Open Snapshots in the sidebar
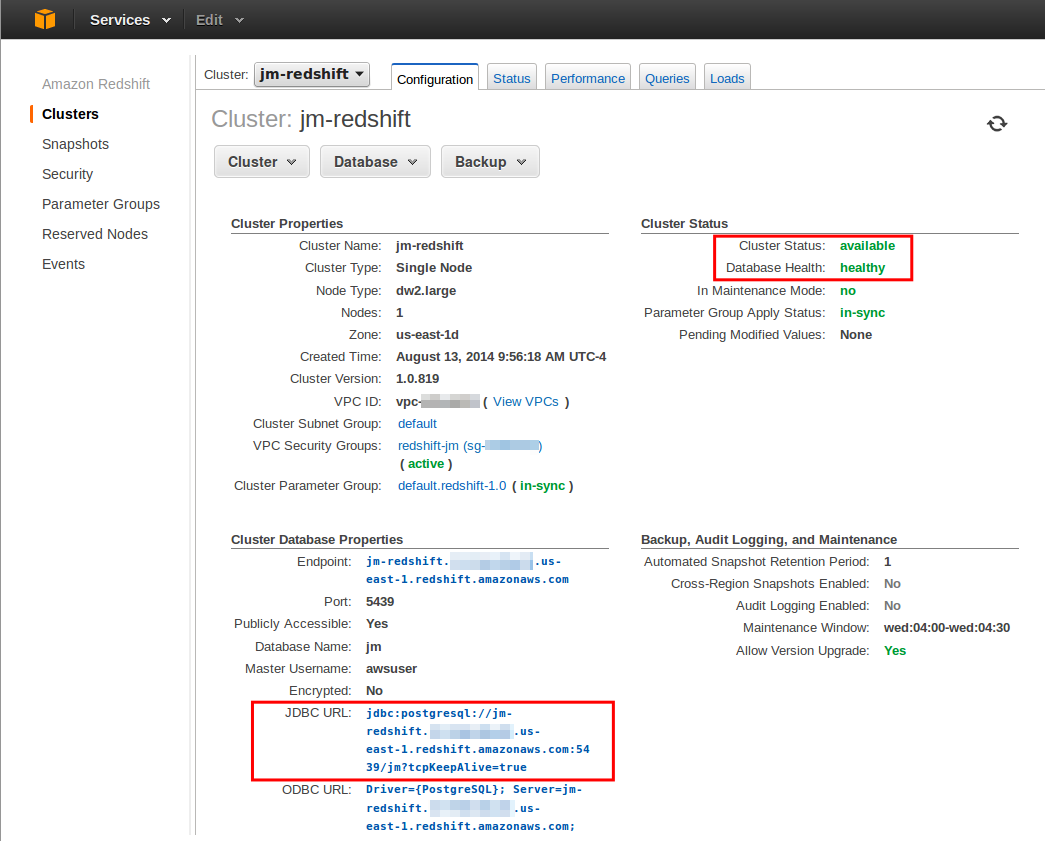 click(75, 144)
